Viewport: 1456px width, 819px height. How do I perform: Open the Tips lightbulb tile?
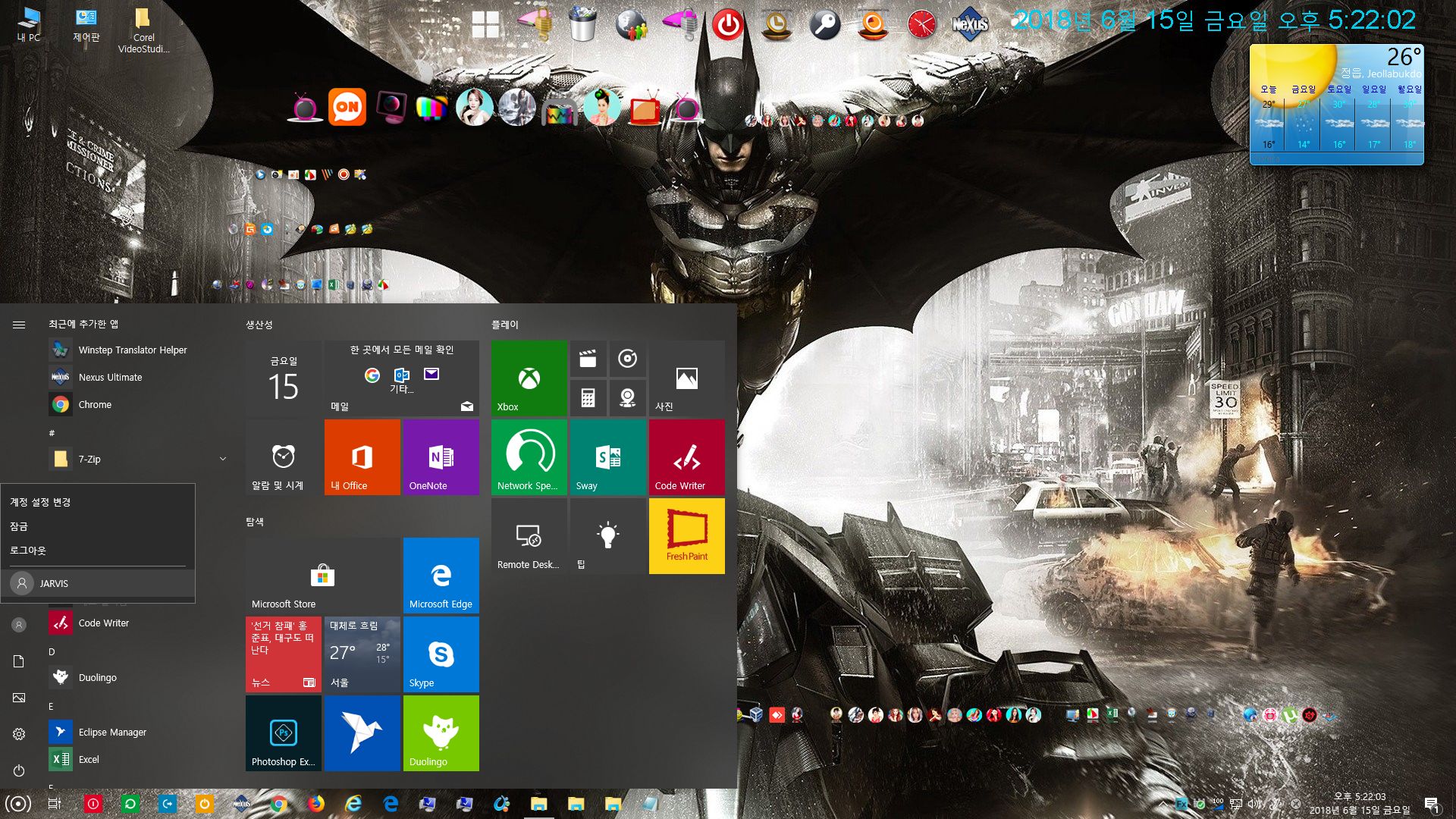pos(607,536)
